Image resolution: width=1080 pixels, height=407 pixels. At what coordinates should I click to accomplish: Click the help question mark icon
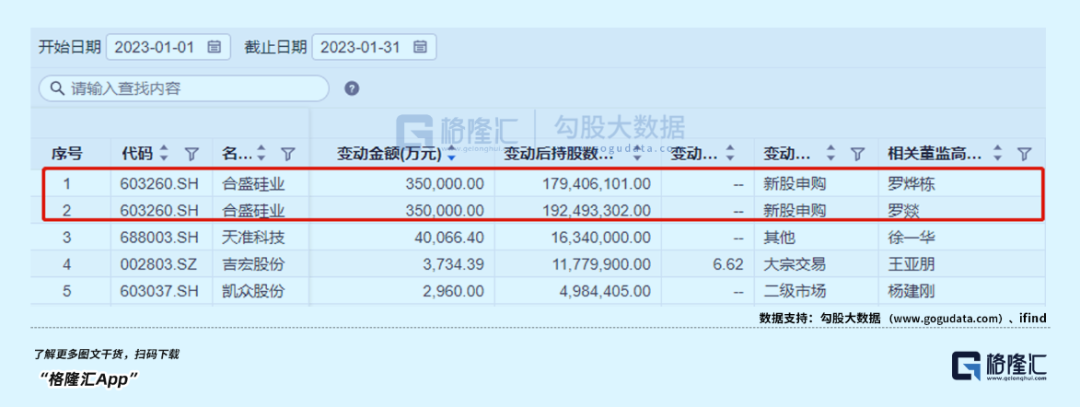tap(352, 89)
